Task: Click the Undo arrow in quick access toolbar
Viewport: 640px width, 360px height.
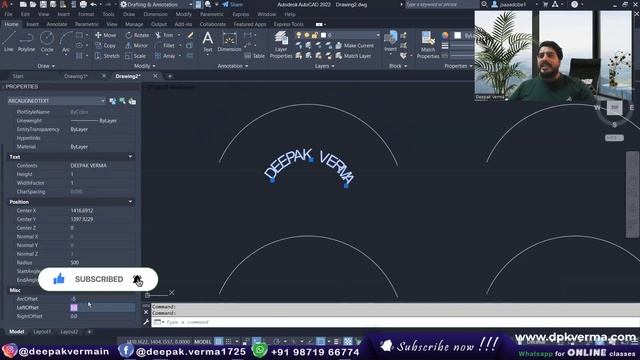Action: [93, 4]
